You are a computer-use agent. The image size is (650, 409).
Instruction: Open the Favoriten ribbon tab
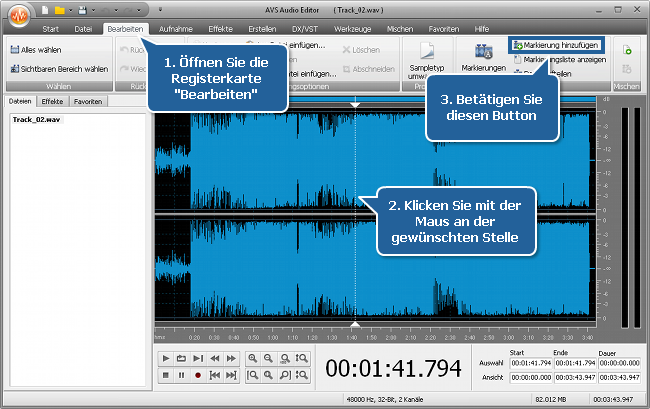click(444, 29)
